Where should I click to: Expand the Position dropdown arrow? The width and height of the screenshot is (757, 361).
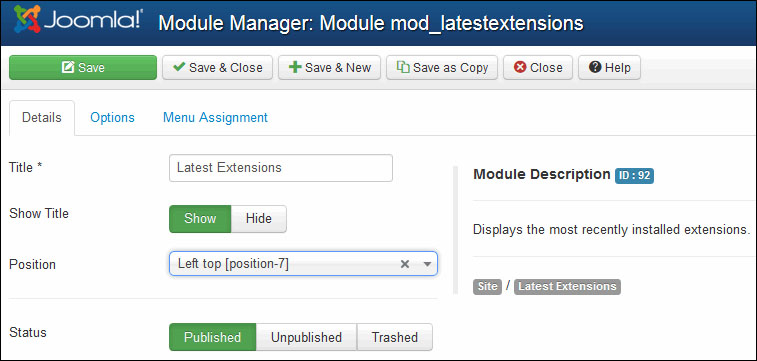427,264
